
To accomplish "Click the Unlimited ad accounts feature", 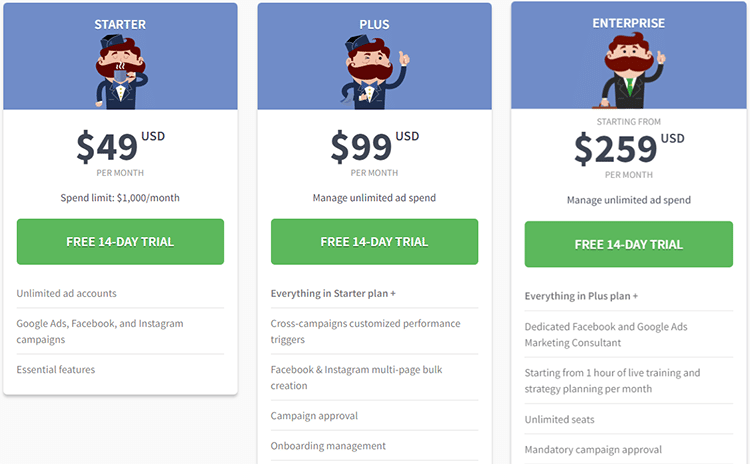I will [67, 293].
